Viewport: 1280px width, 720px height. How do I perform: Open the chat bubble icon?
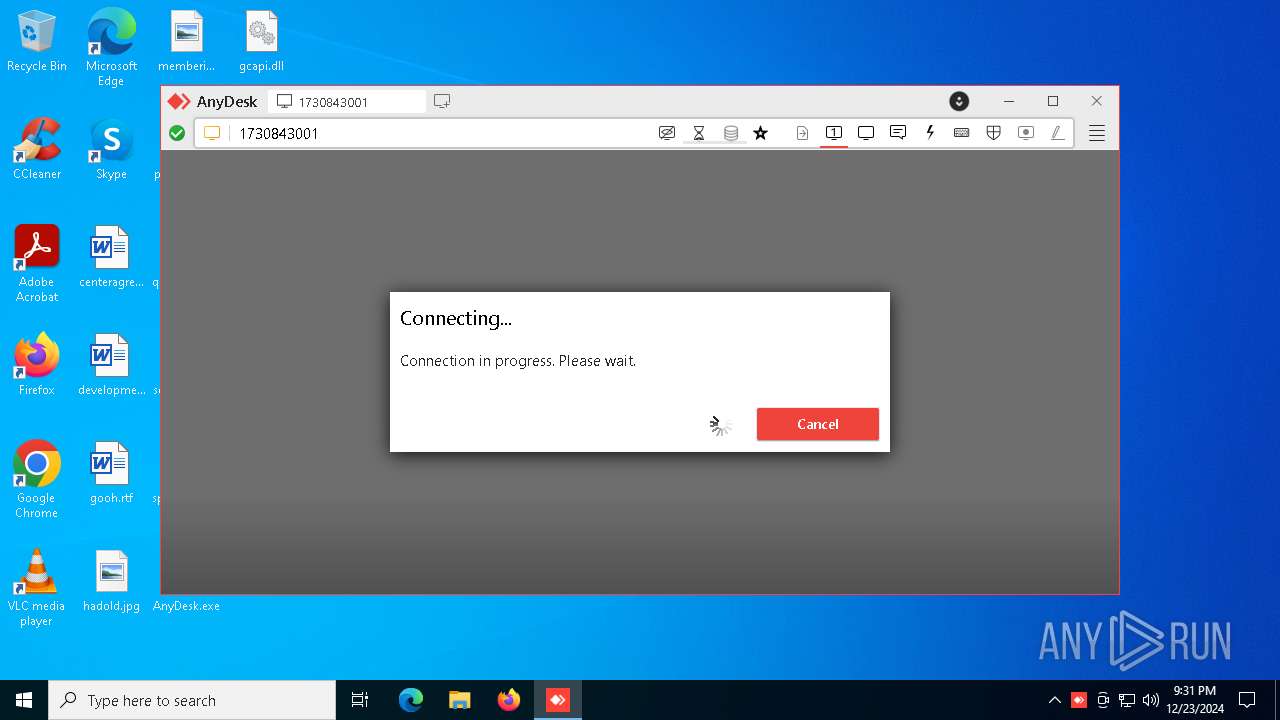898,133
